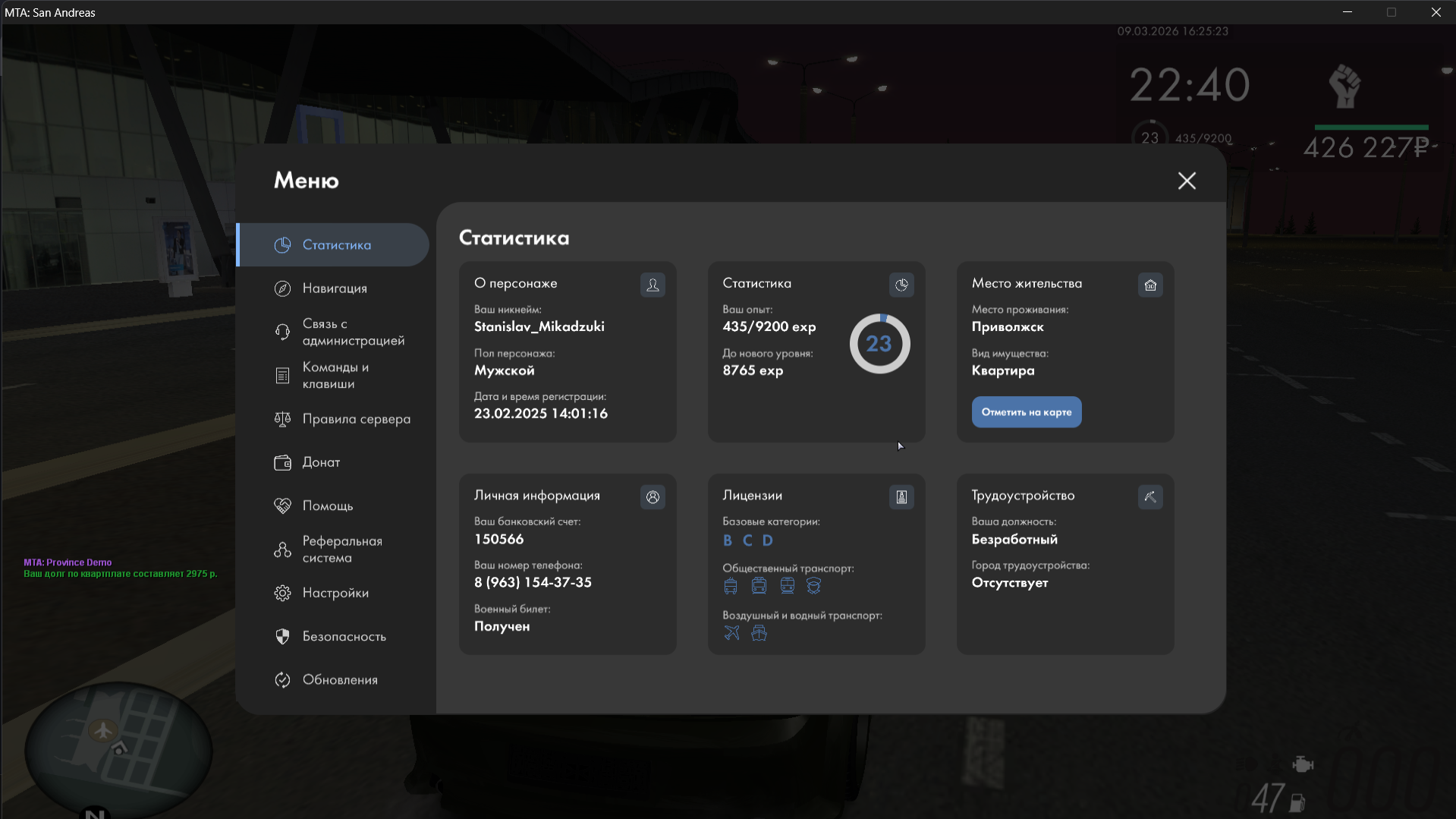
Task: Select license category B
Action: tap(728, 540)
